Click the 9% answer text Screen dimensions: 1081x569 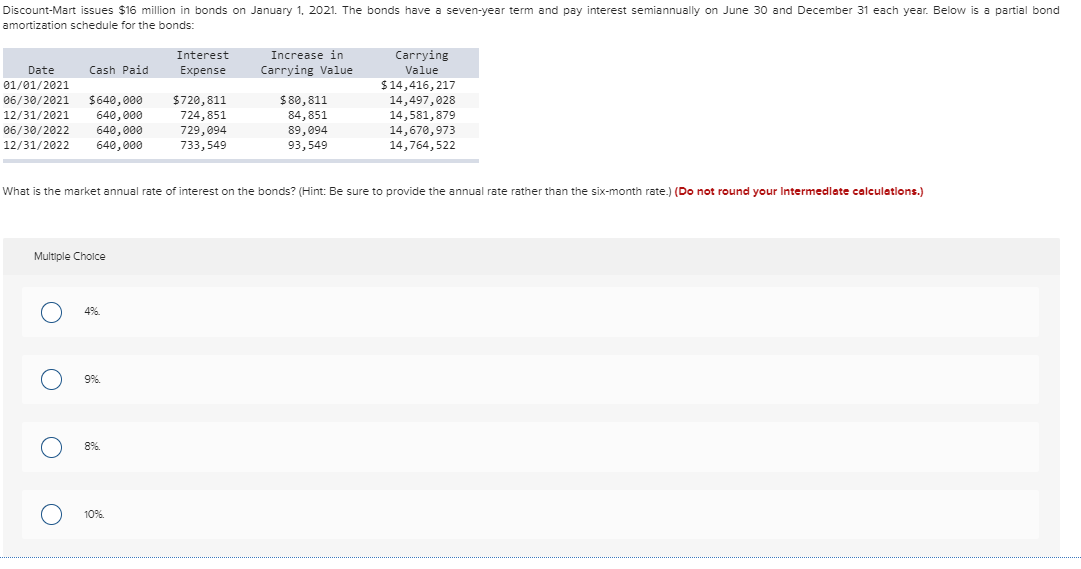click(92, 379)
